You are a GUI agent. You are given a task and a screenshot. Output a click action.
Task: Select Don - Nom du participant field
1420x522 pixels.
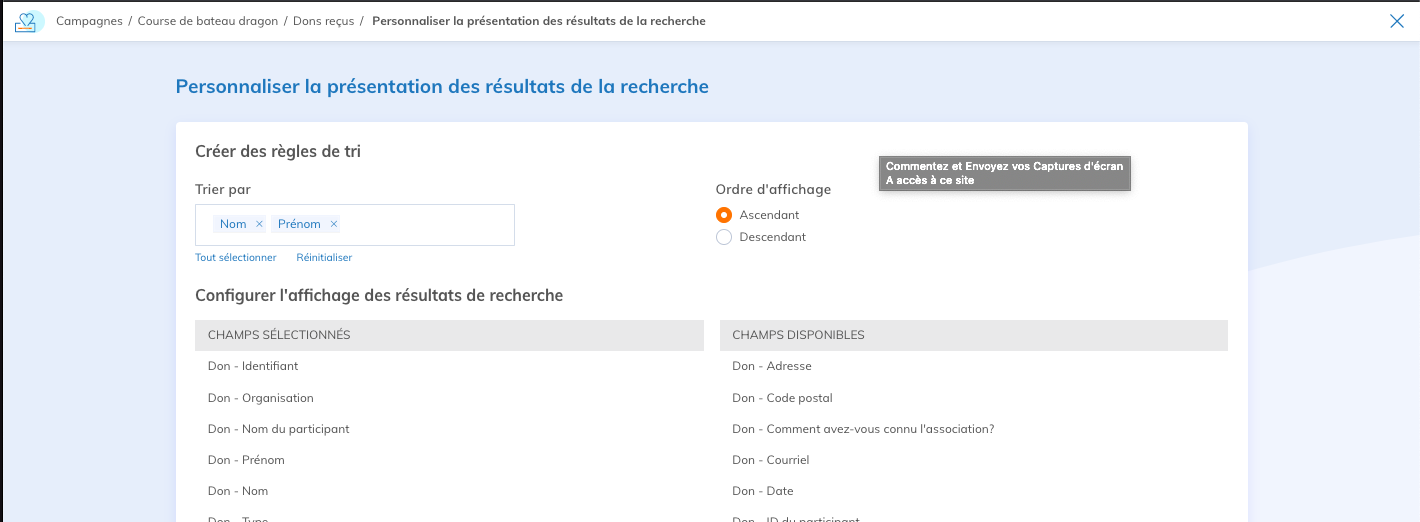click(x=278, y=429)
